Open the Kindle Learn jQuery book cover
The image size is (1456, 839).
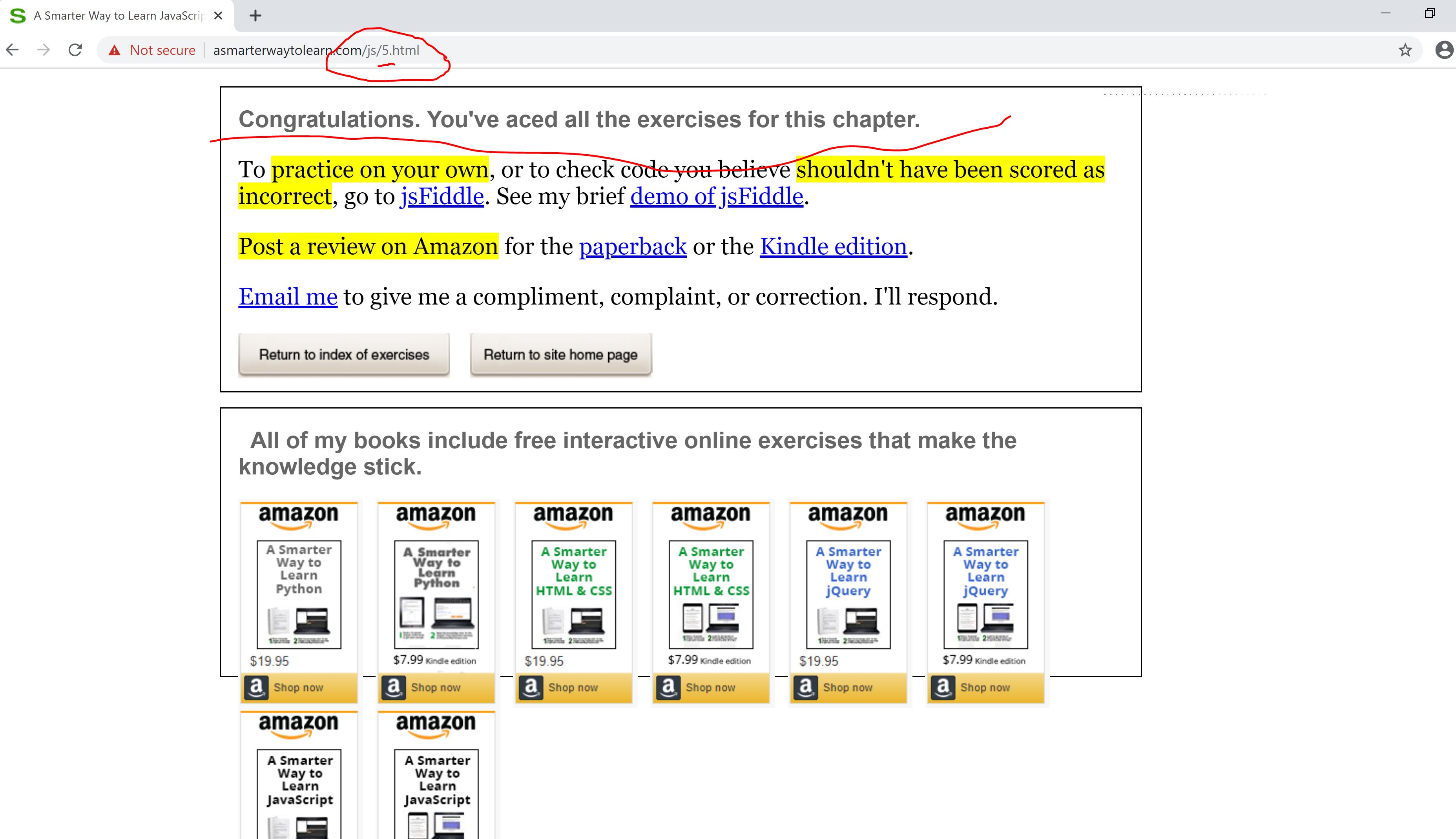pyautogui.click(x=985, y=594)
